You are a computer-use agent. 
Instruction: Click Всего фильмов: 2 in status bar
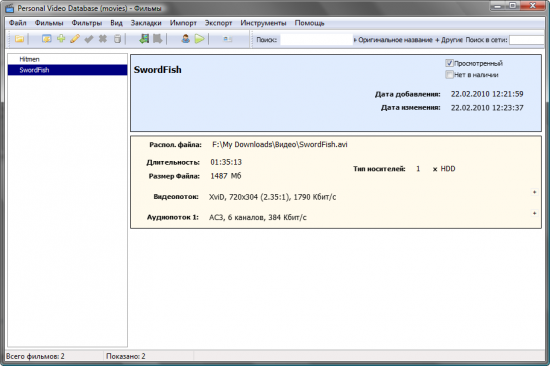click(35, 356)
